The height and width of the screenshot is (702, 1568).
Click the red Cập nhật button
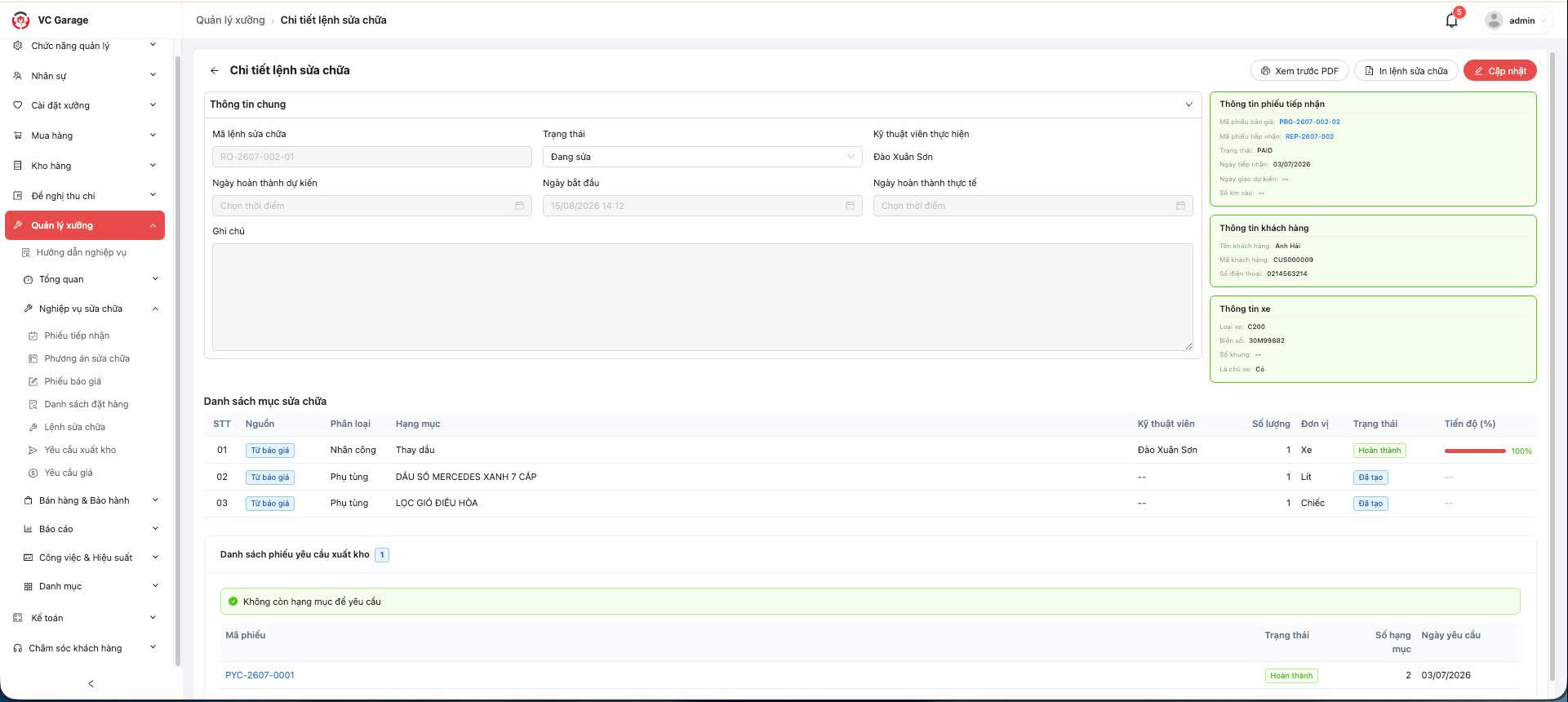(1500, 71)
